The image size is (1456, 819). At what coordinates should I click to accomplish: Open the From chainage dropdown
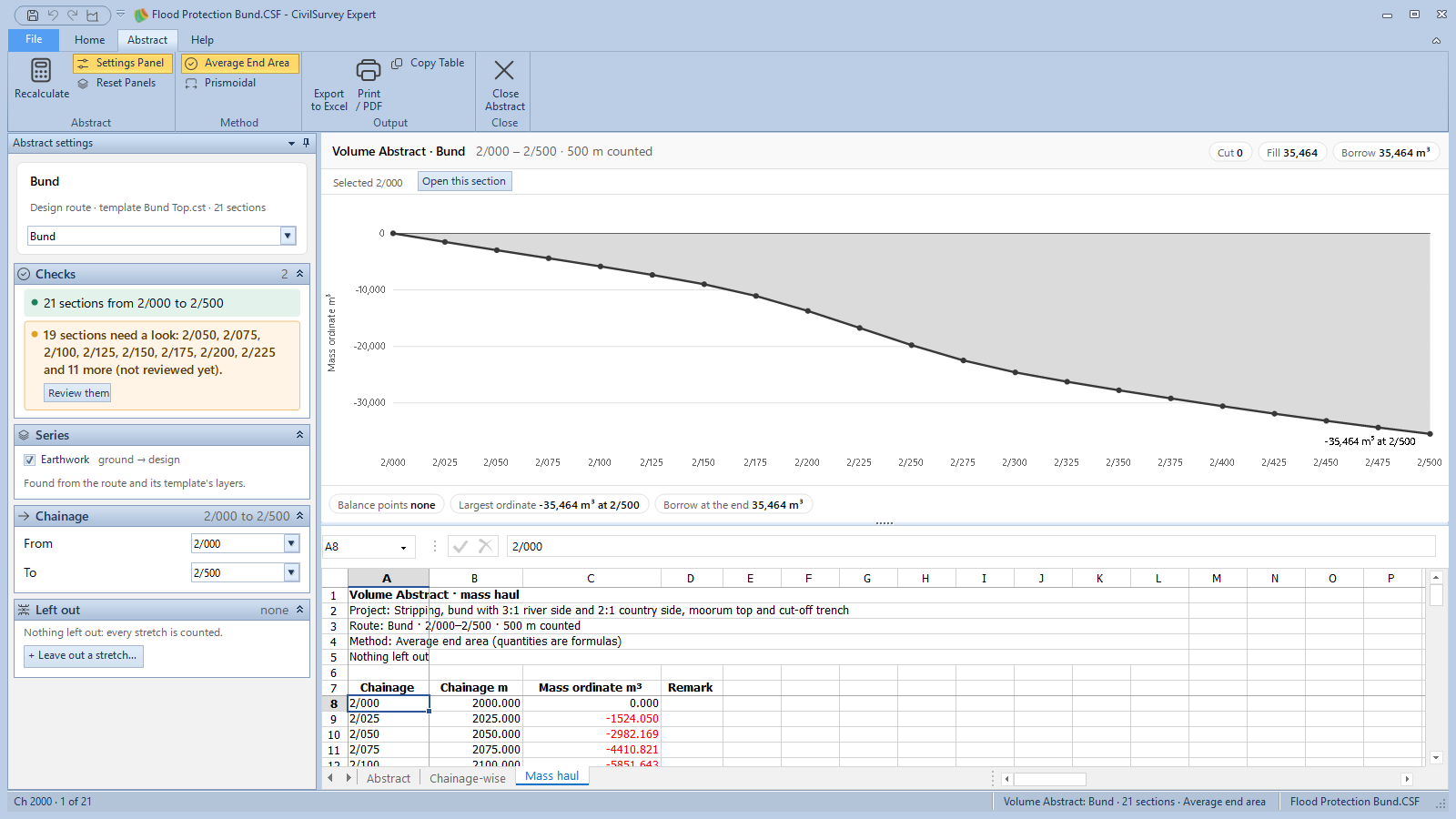(x=292, y=543)
